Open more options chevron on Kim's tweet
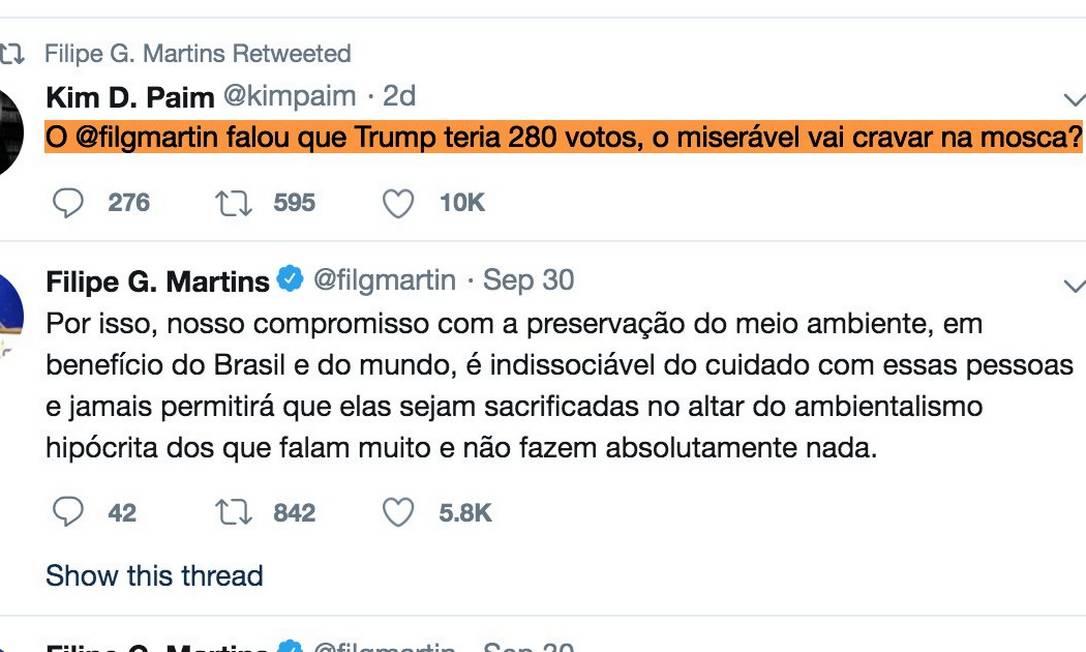 1074,99
